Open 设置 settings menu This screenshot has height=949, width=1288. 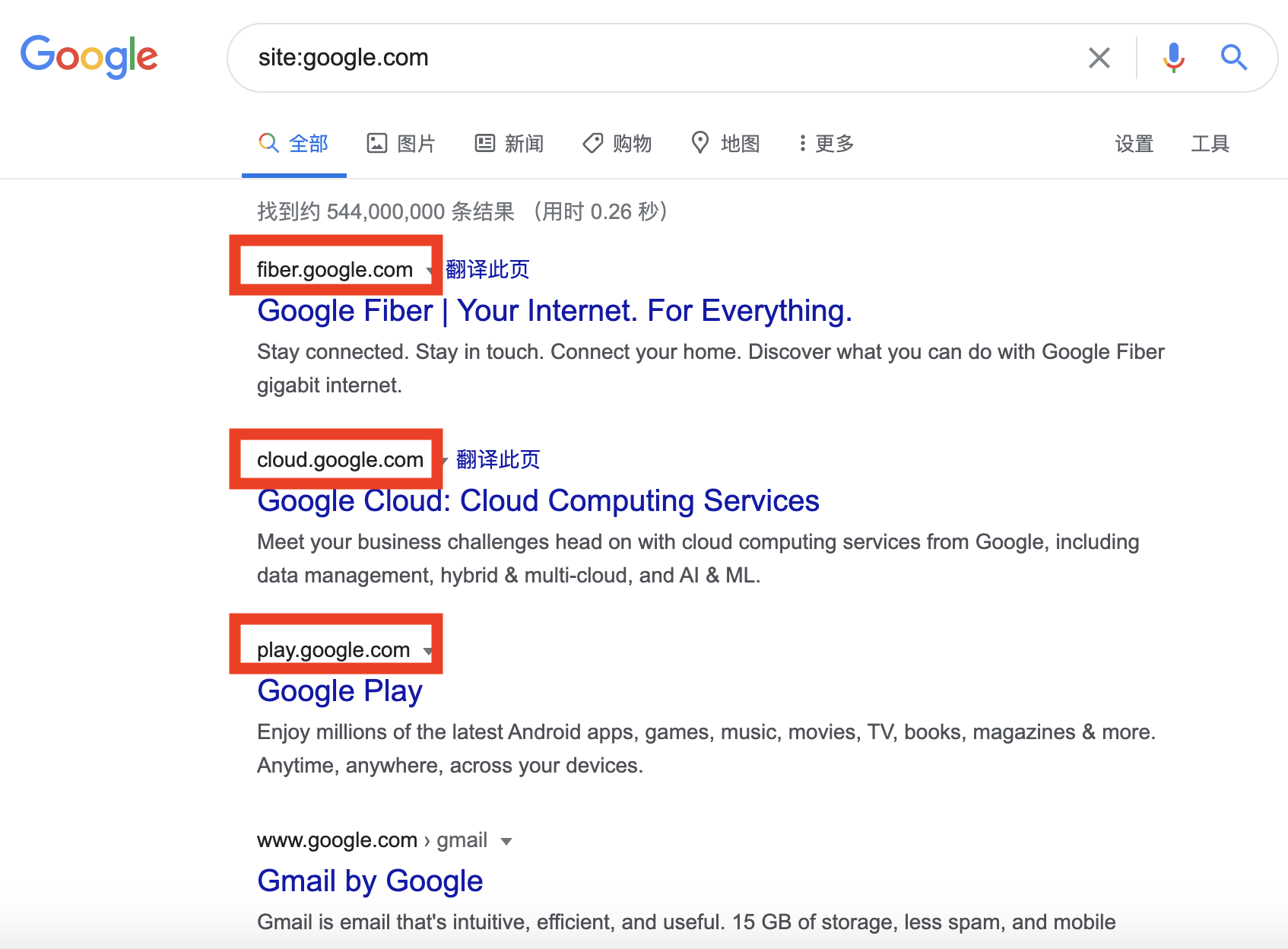coord(1134,144)
